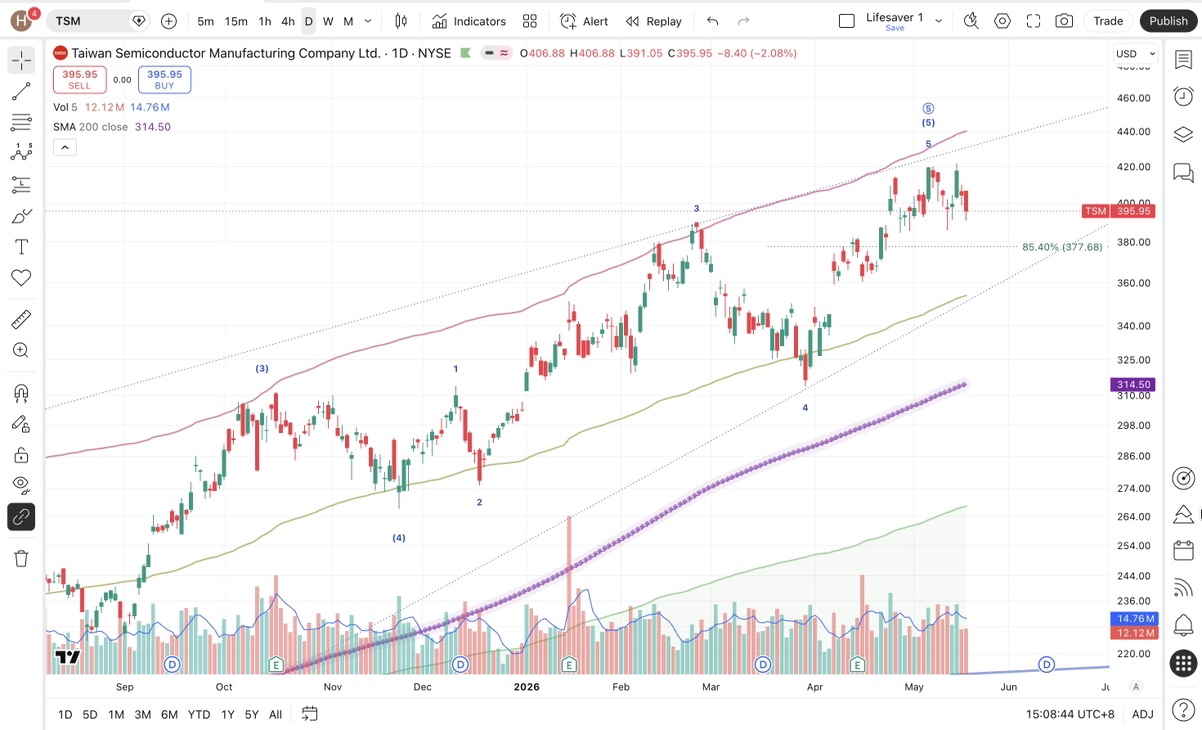Take a chart snapshot with camera
The image size is (1202, 730).
[x=1064, y=21]
